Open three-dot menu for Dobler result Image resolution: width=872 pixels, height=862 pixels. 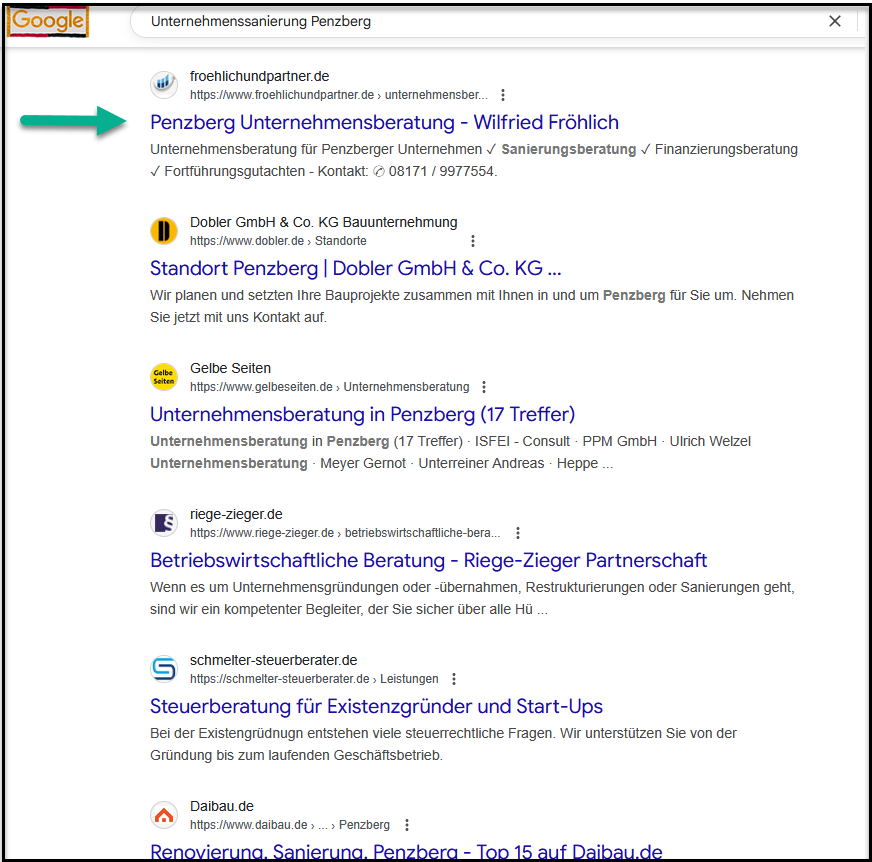coord(473,241)
